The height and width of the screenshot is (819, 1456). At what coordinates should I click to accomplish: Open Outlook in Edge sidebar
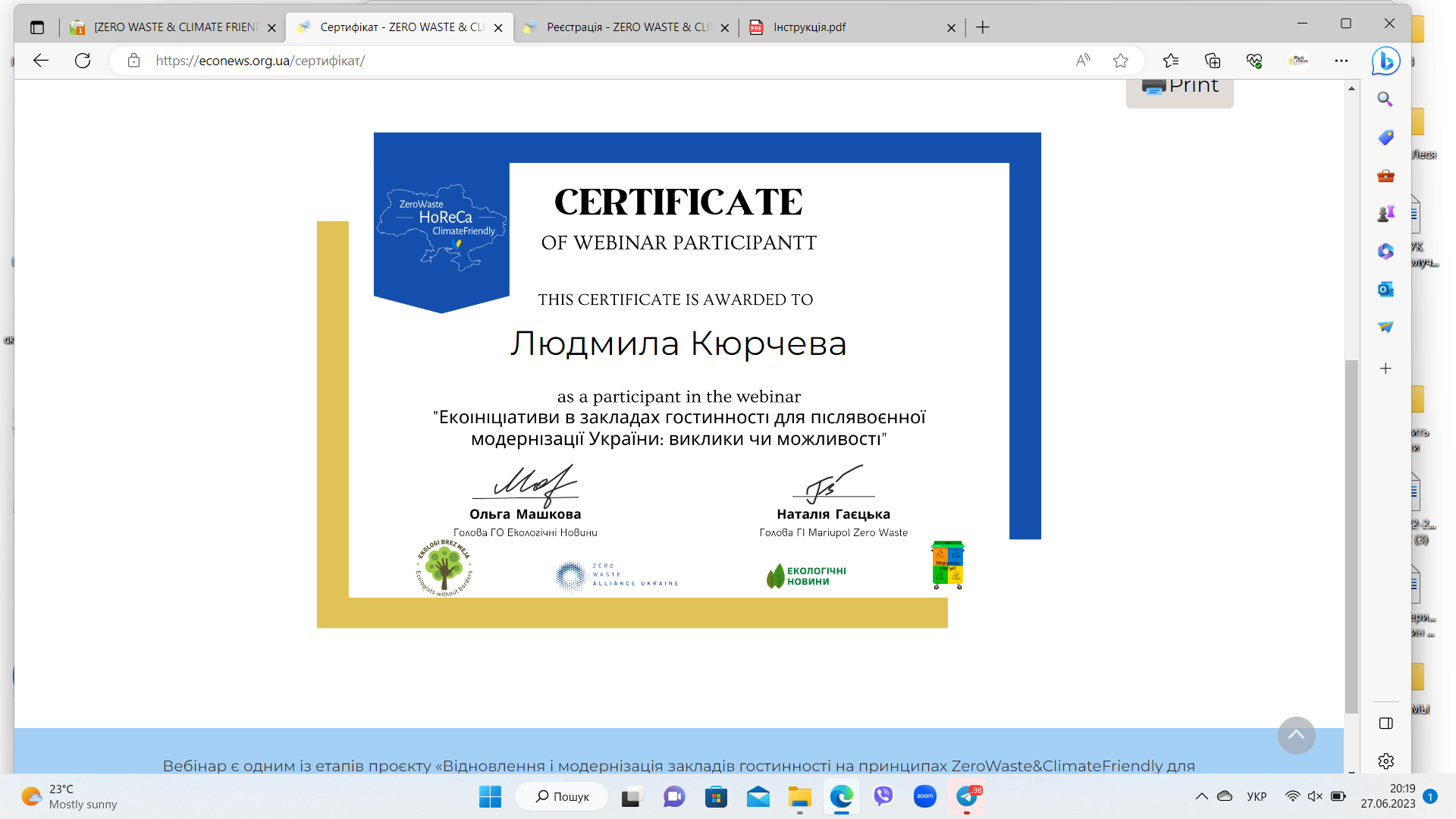tap(1385, 289)
